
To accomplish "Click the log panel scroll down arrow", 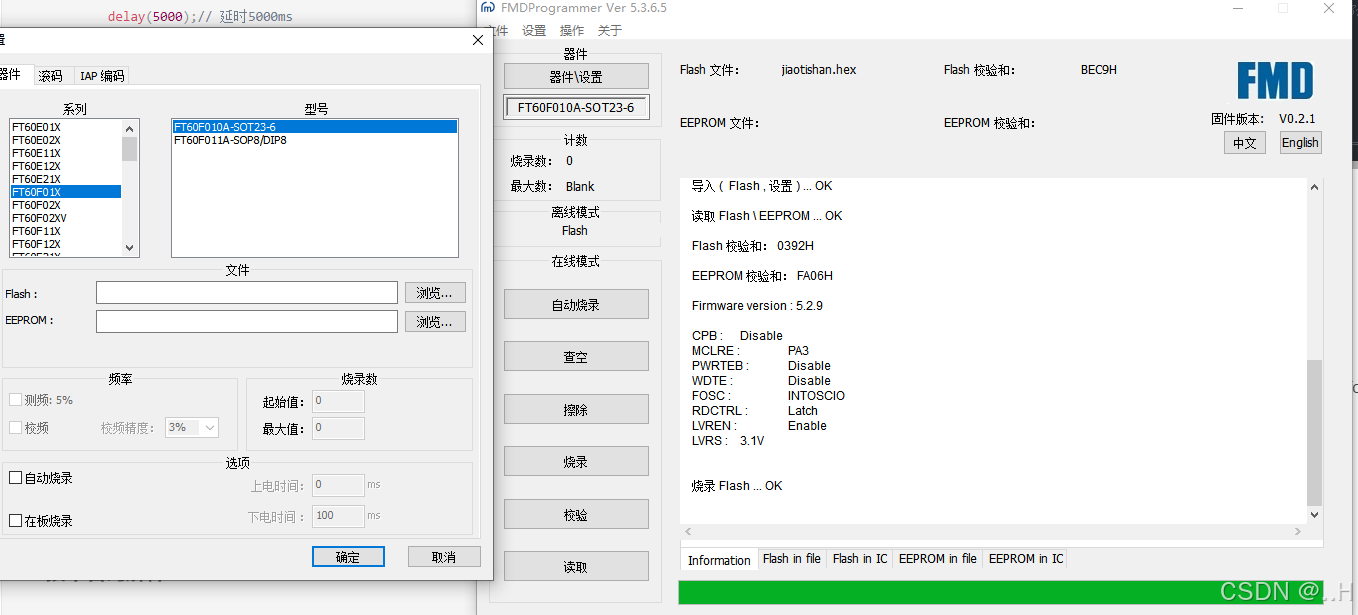I will pyautogui.click(x=1315, y=515).
